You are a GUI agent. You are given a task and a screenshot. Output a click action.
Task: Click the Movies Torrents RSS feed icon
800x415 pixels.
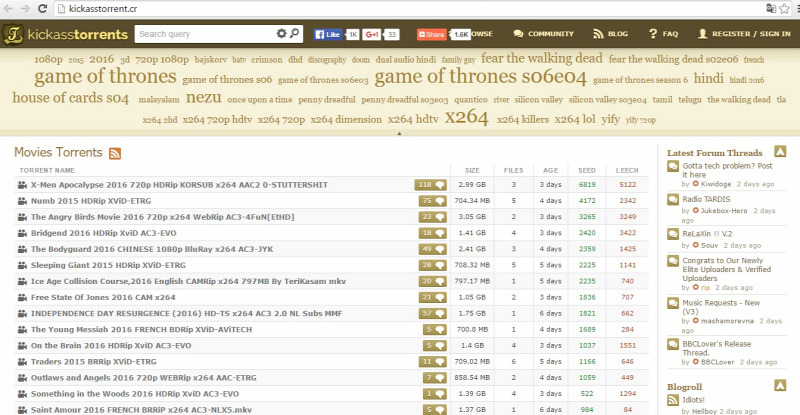pos(115,153)
